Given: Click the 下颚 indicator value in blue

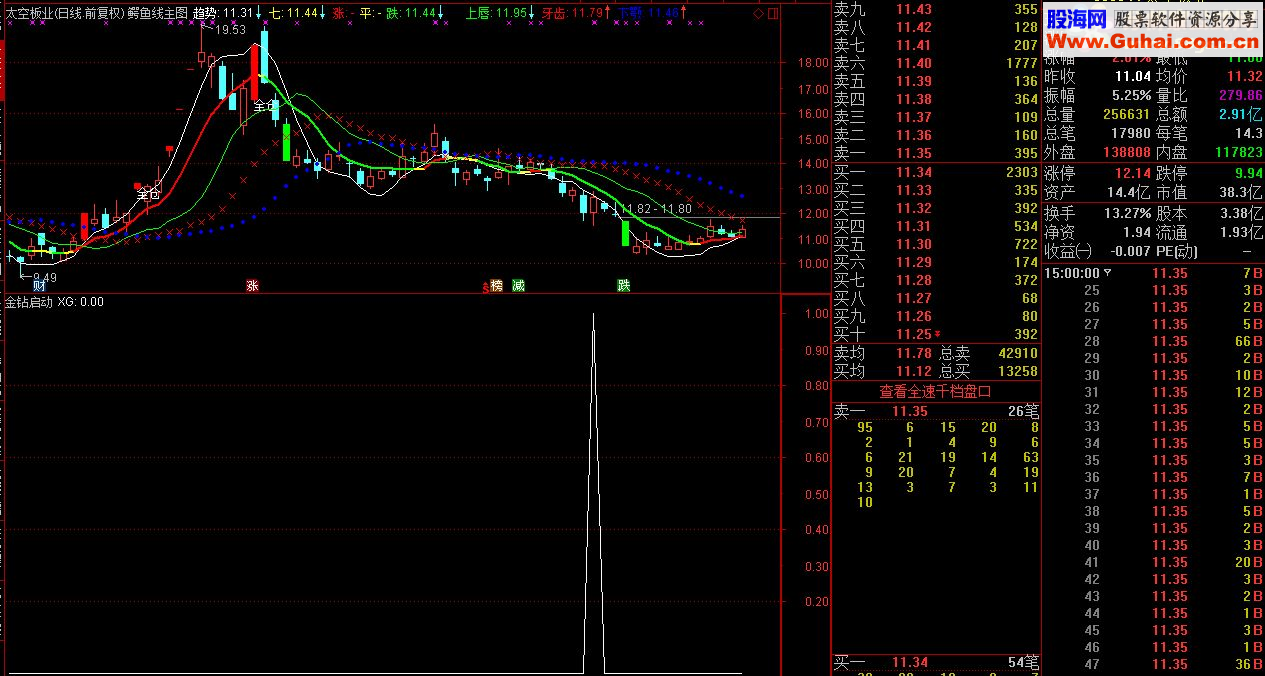Looking at the screenshot, I should [x=649, y=13].
